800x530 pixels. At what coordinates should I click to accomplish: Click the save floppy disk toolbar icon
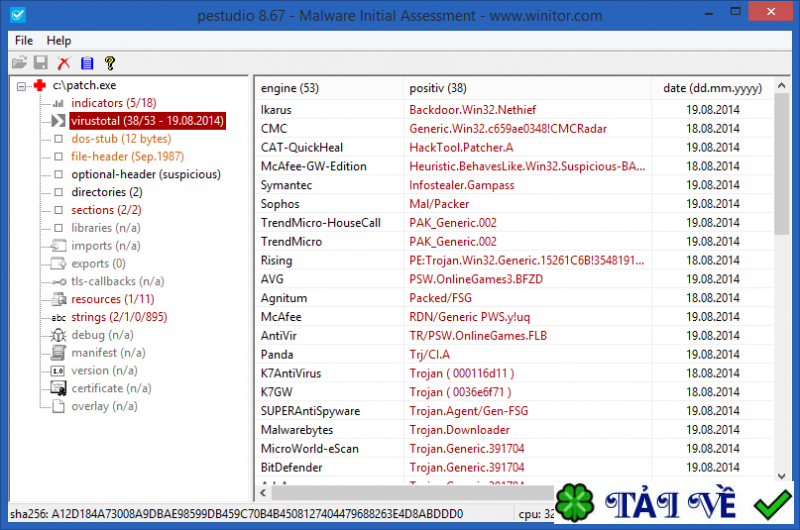[x=41, y=63]
